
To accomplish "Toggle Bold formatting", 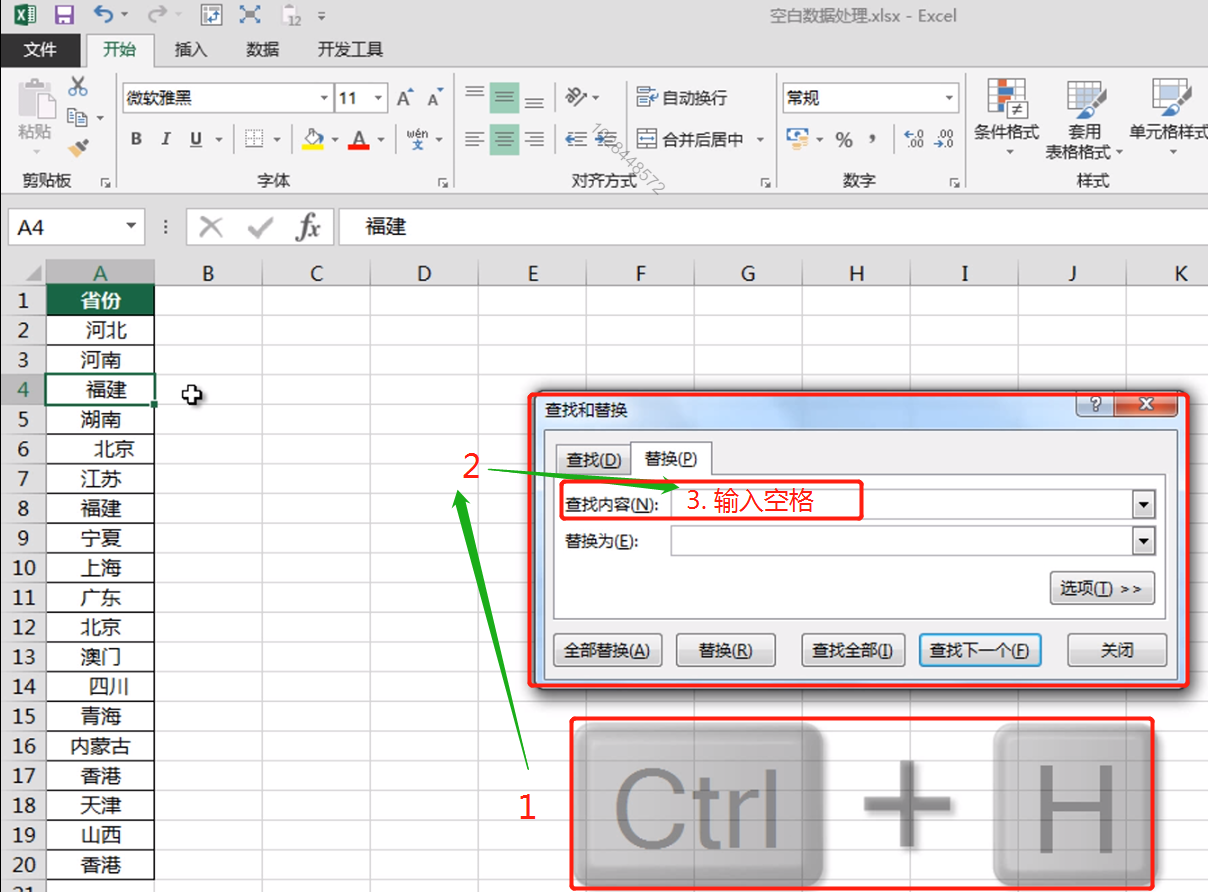I will coord(136,139).
